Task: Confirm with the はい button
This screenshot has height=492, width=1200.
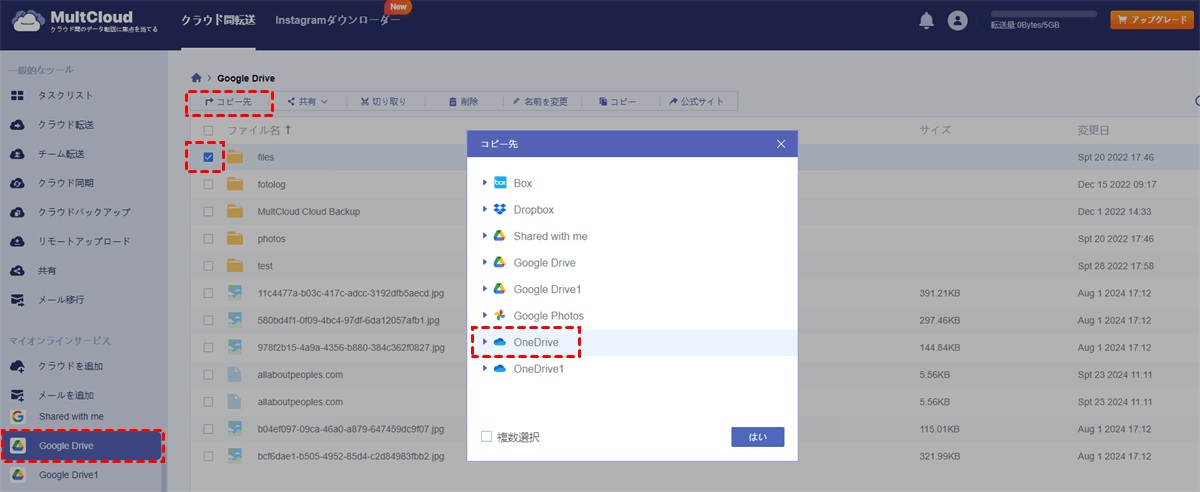Action: pos(758,437)
